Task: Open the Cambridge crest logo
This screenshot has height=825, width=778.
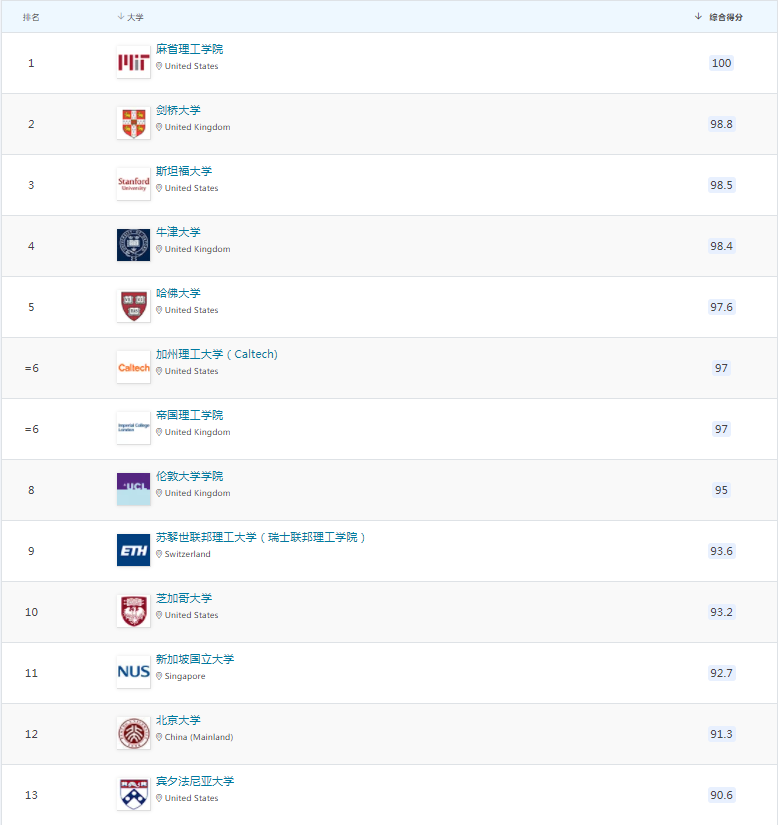Action: pyautogui.click(x=134, y=124)
